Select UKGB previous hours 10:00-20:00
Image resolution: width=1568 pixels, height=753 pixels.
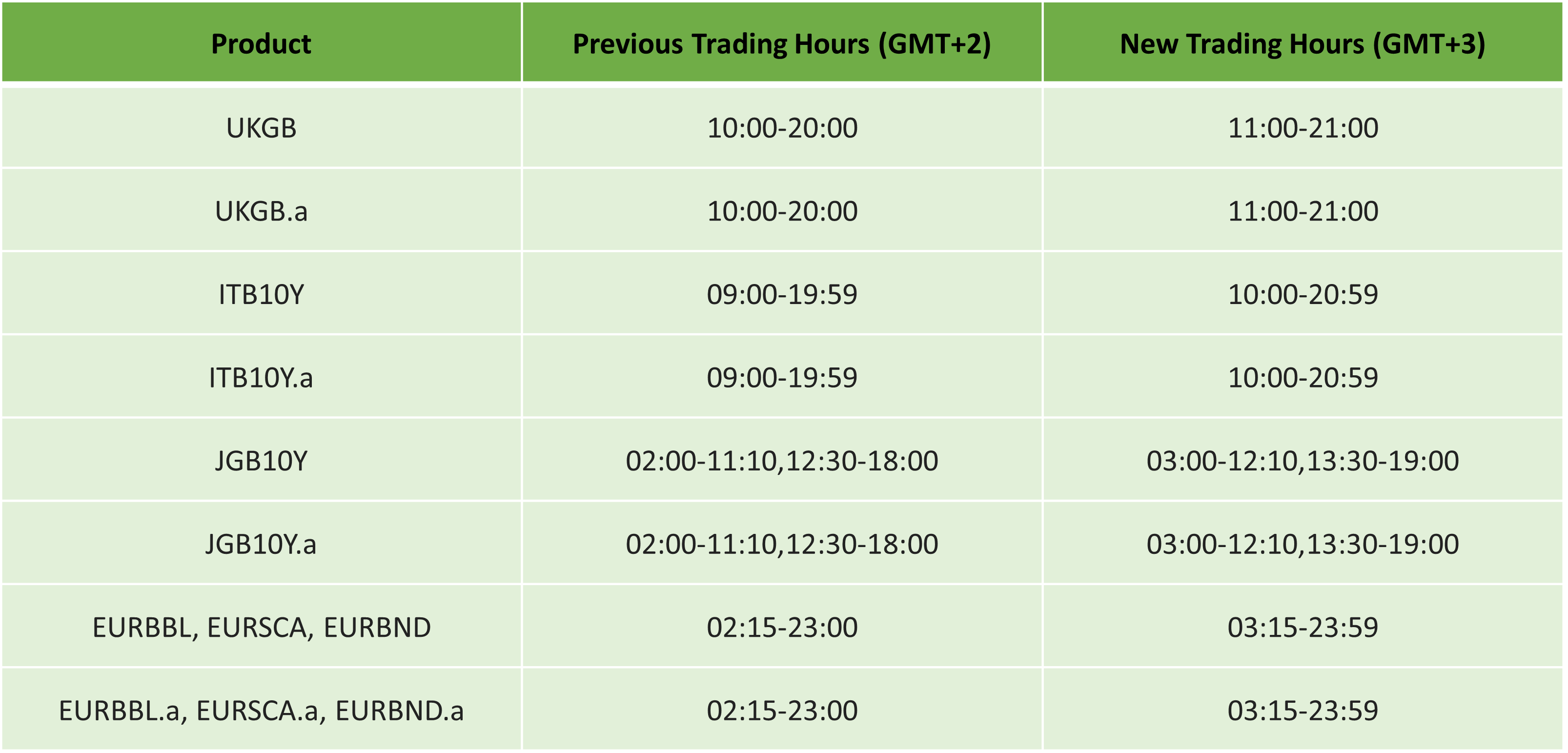782,128
